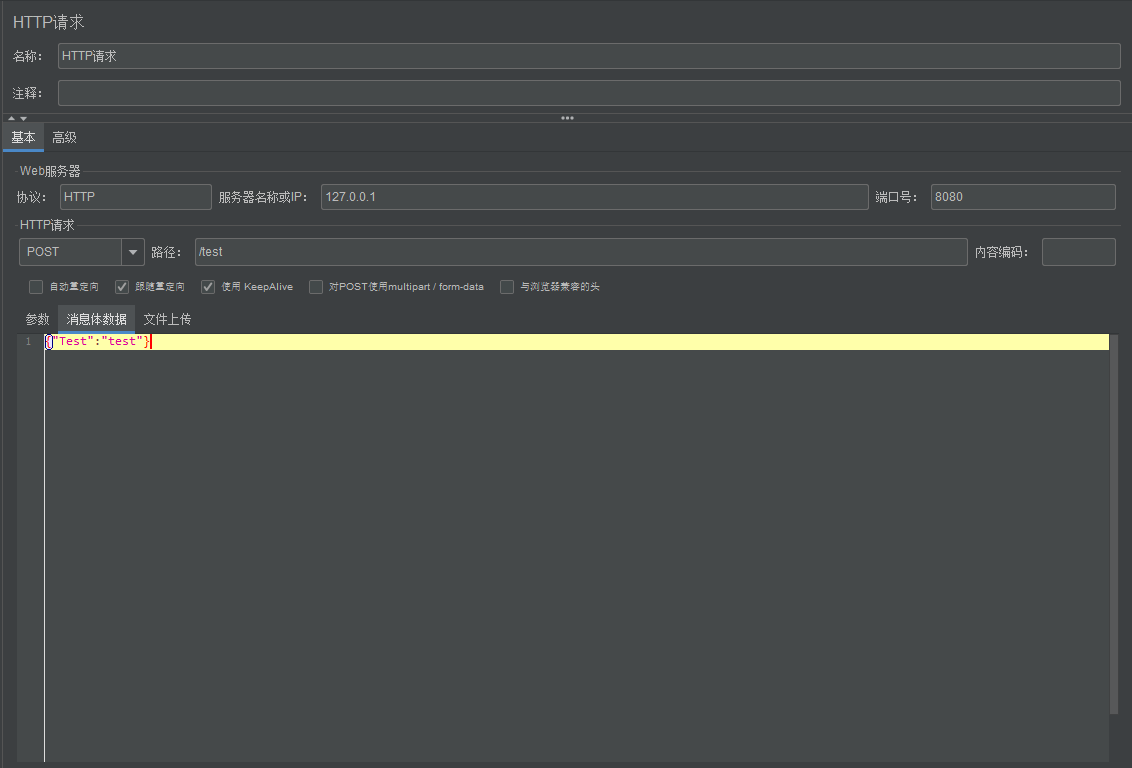The width and height of the screenshot is (1132, 768).
Task: Click the expand-down arrow on the divider
Action: (23, 118)
